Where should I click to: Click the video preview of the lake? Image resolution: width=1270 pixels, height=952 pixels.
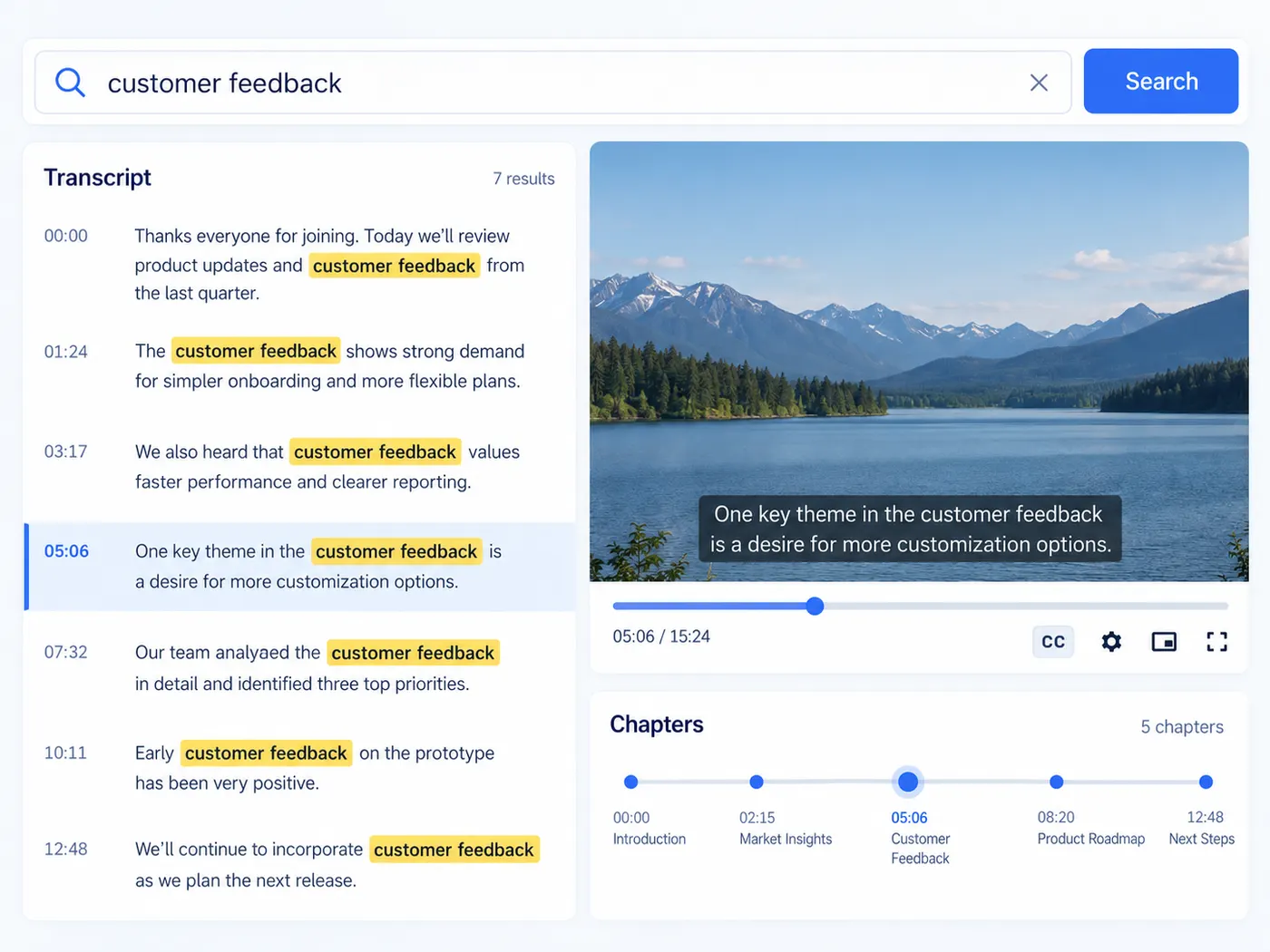(919, 361)
